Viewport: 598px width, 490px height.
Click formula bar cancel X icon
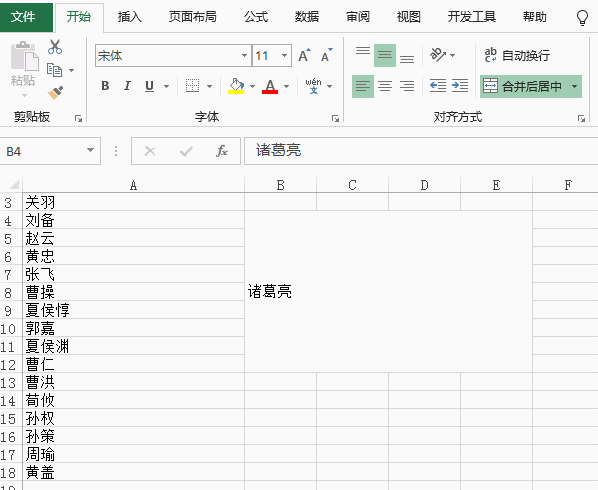150,151
